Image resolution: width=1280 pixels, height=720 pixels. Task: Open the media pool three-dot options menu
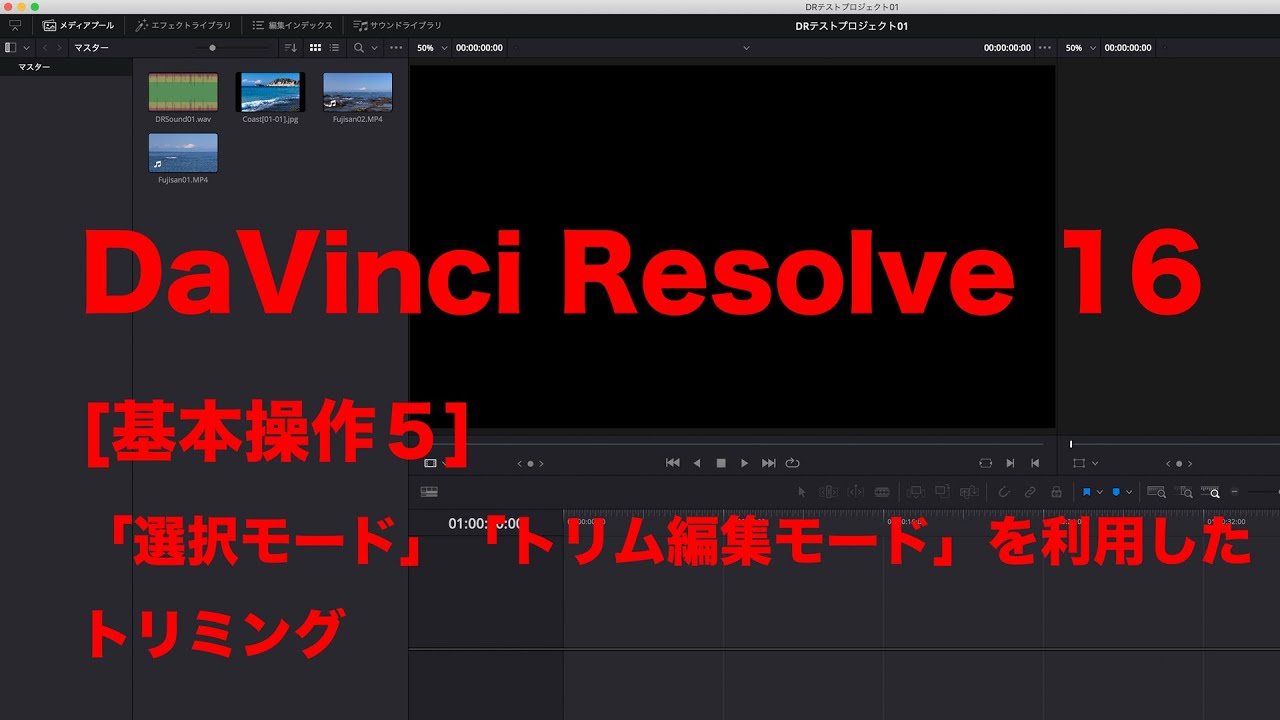pos(396,47)
